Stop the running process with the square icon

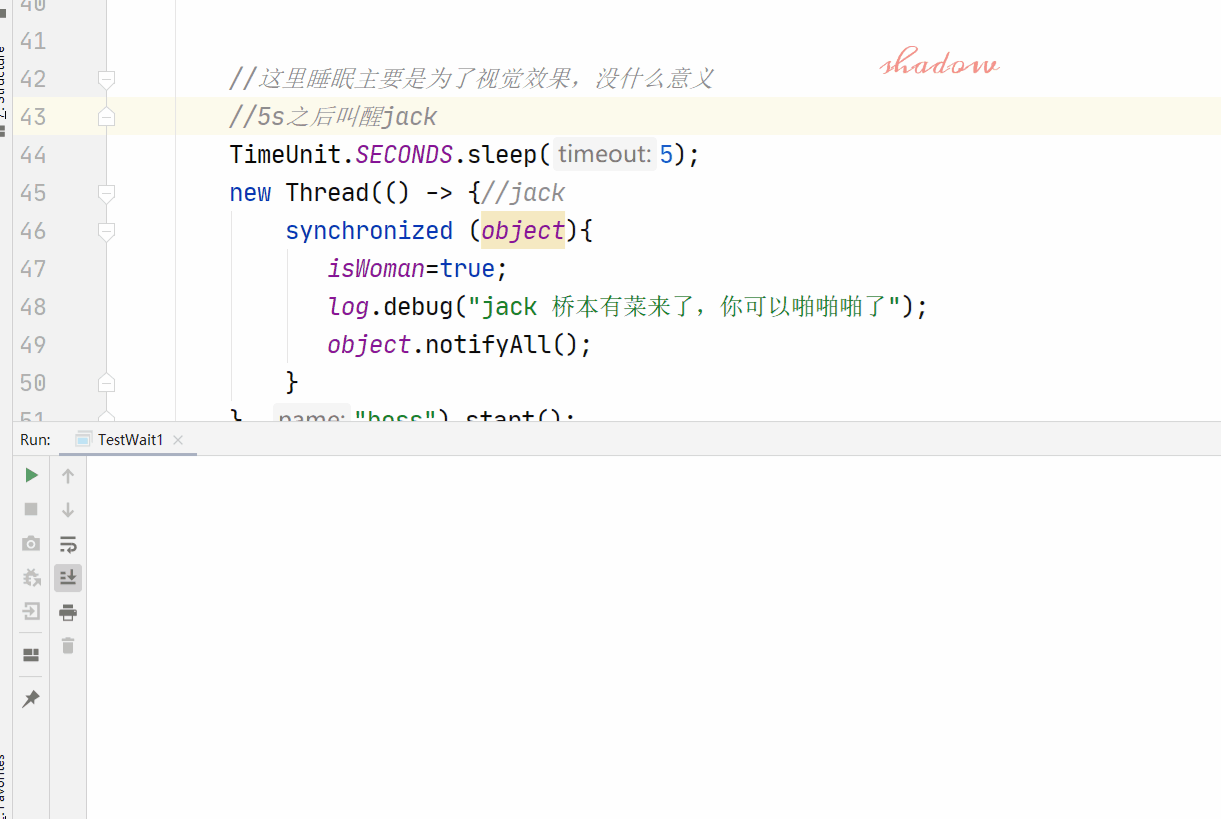pyautogui.click(x=31, y=509)
